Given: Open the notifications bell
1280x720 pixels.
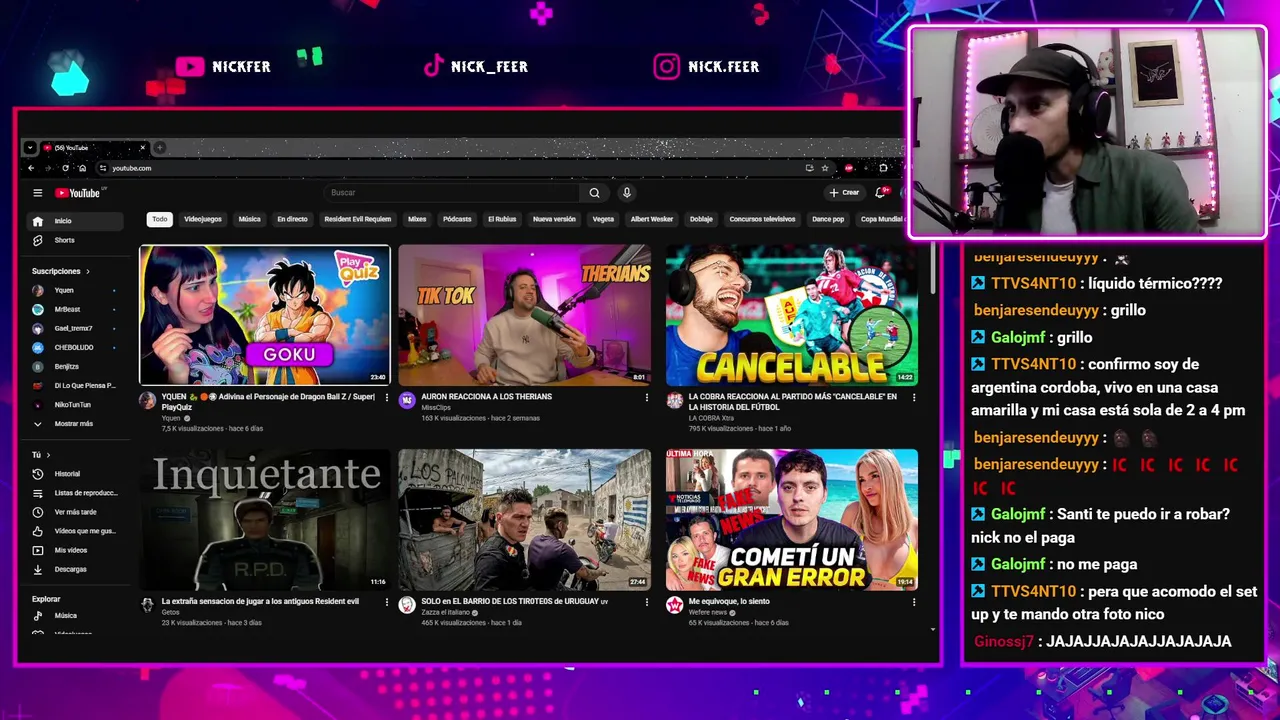Looking at the screenshot, I should 881,192.
